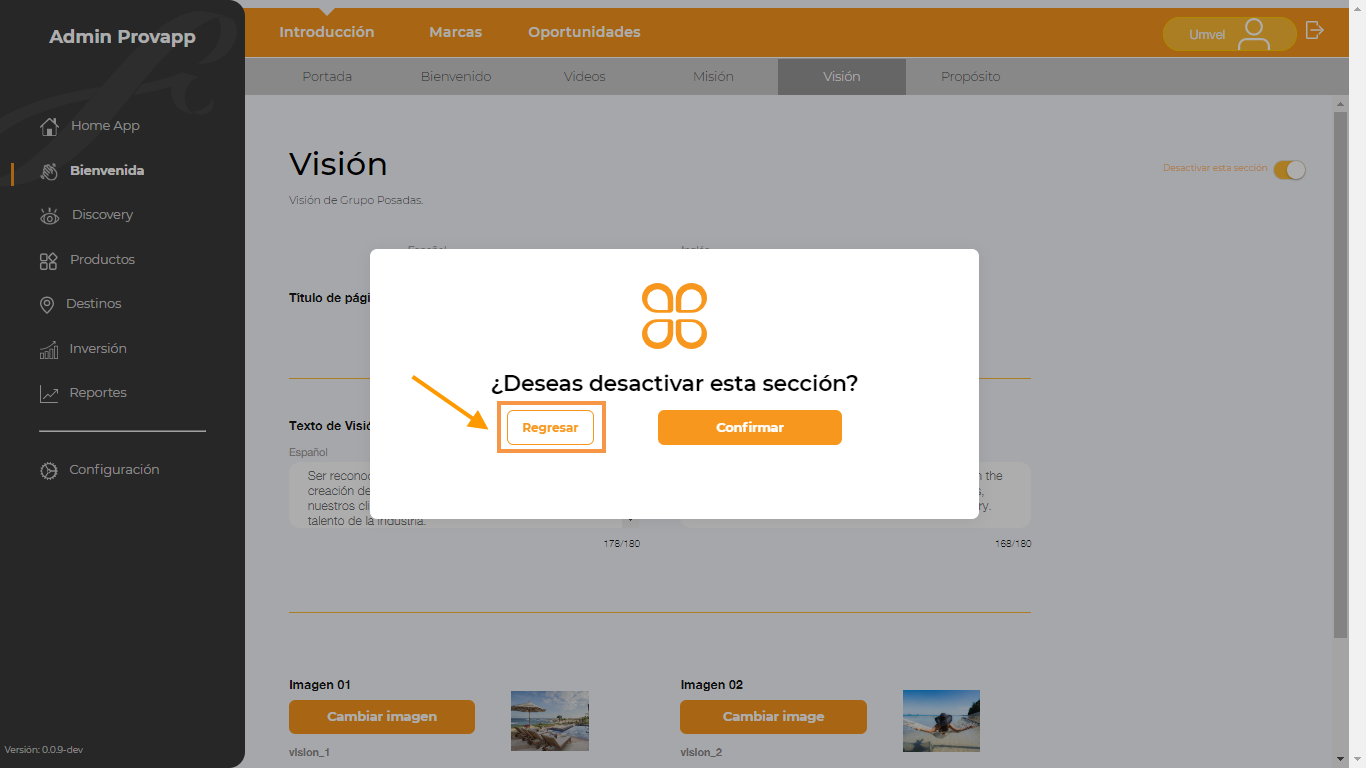Open Destinos label in sidebar

click(x=94, y=304)
